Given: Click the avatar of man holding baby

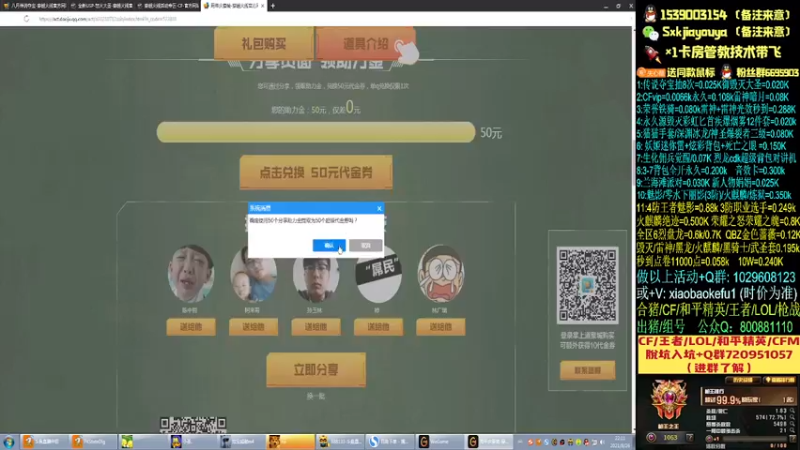Looking at the screenshot, I should 253,274.
